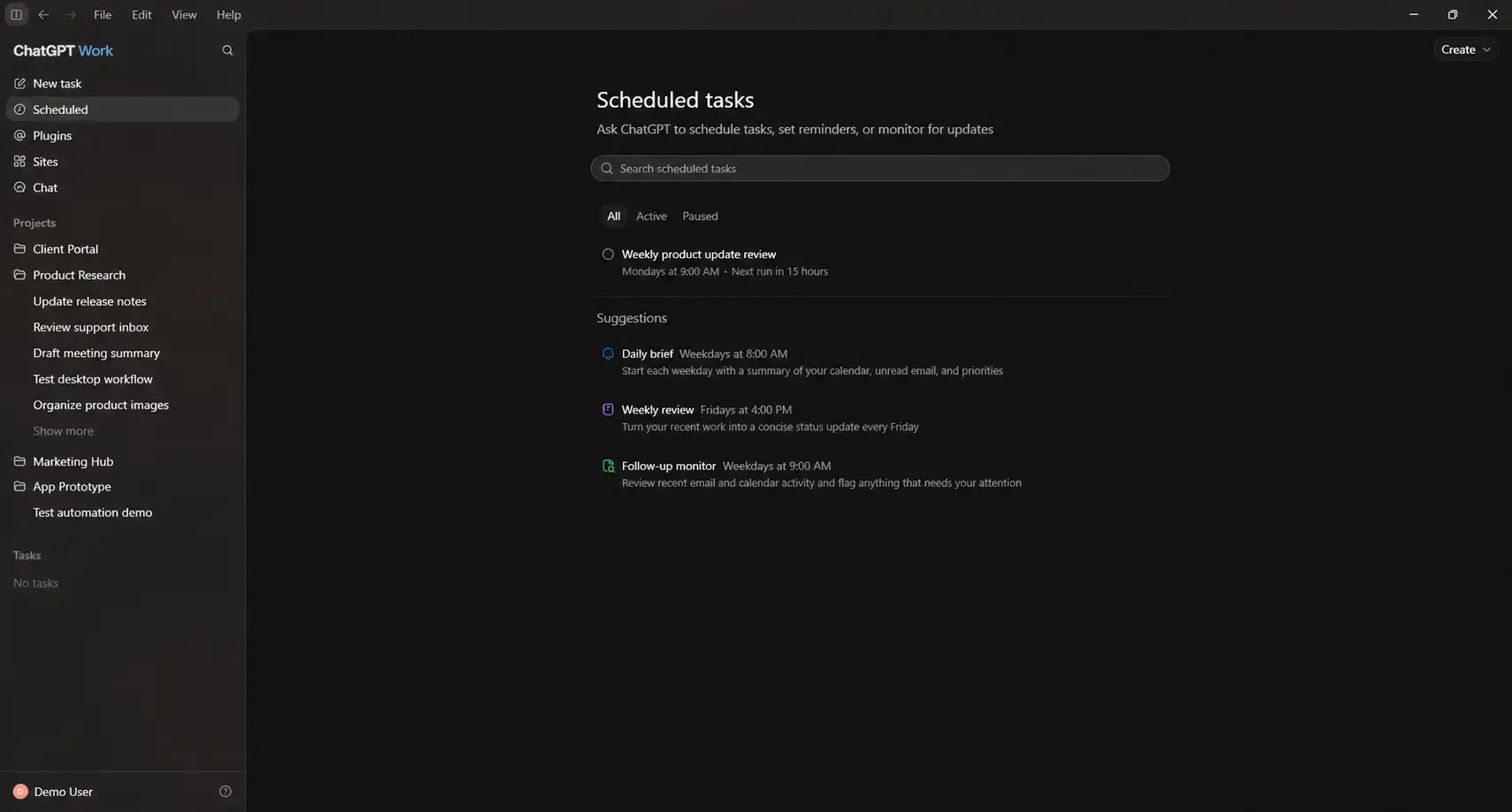Click the help question mark icon
The image size is (1512, 812).
pos(225,792)
